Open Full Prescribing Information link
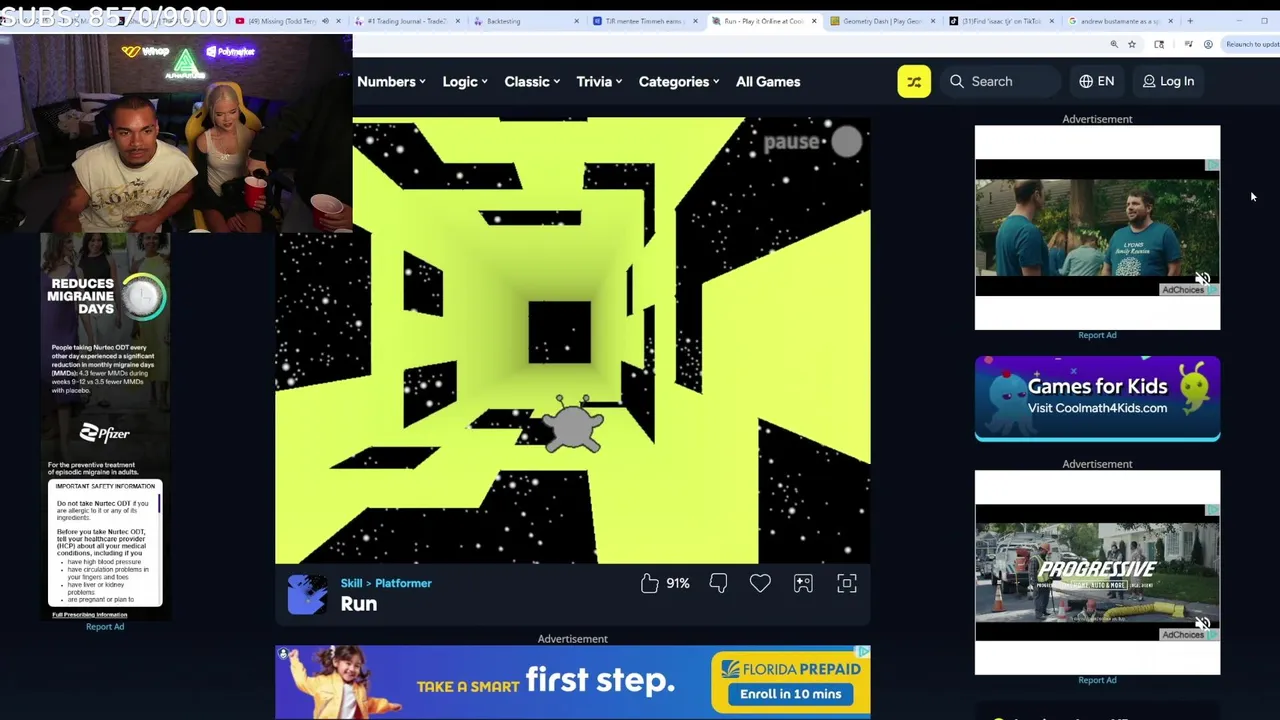Viewport: 1280px width, 720px height. click(90, 615)
